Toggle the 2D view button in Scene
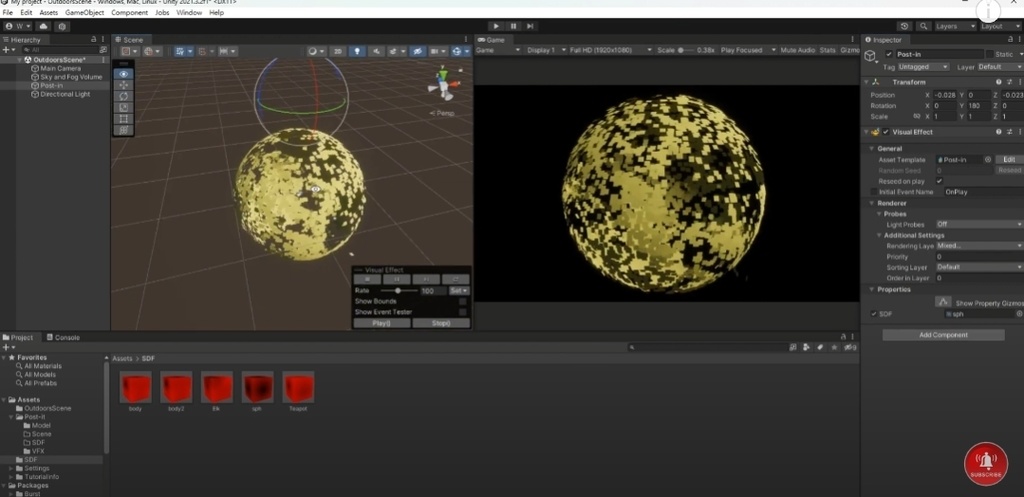Image resolution: width=1024 pixels, height=497 pixels. [x=337, y=50]
